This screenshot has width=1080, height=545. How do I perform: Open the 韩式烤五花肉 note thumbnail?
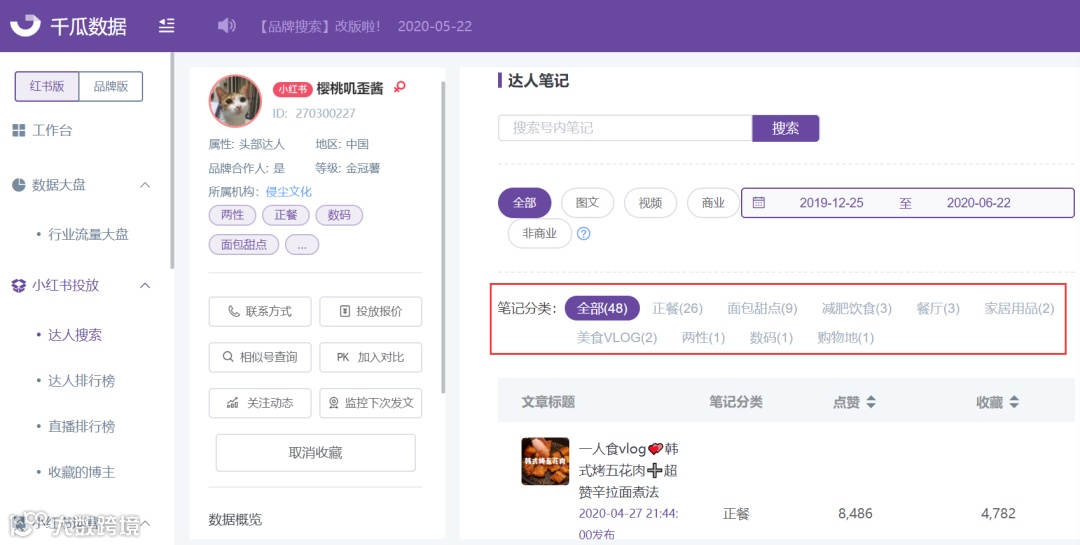coord(545,461)
